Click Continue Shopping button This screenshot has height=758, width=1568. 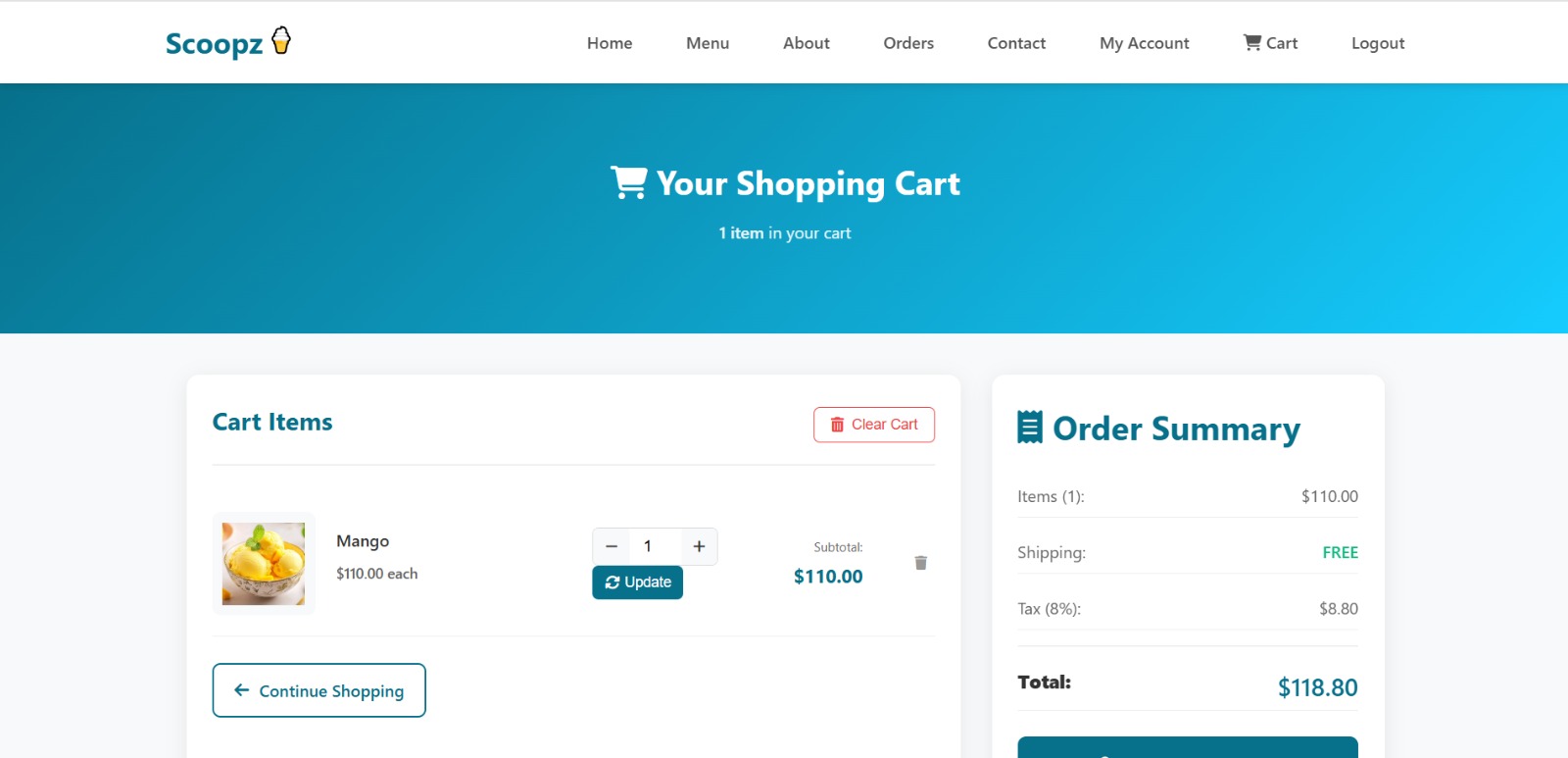[x=318, y=690]
